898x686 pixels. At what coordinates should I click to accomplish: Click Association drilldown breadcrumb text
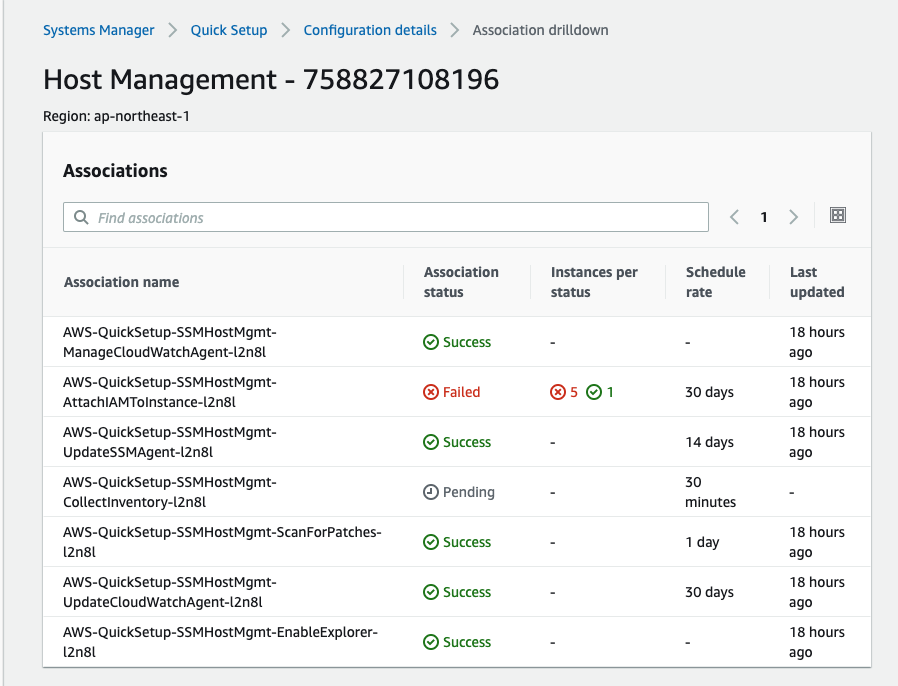point(540,30)
